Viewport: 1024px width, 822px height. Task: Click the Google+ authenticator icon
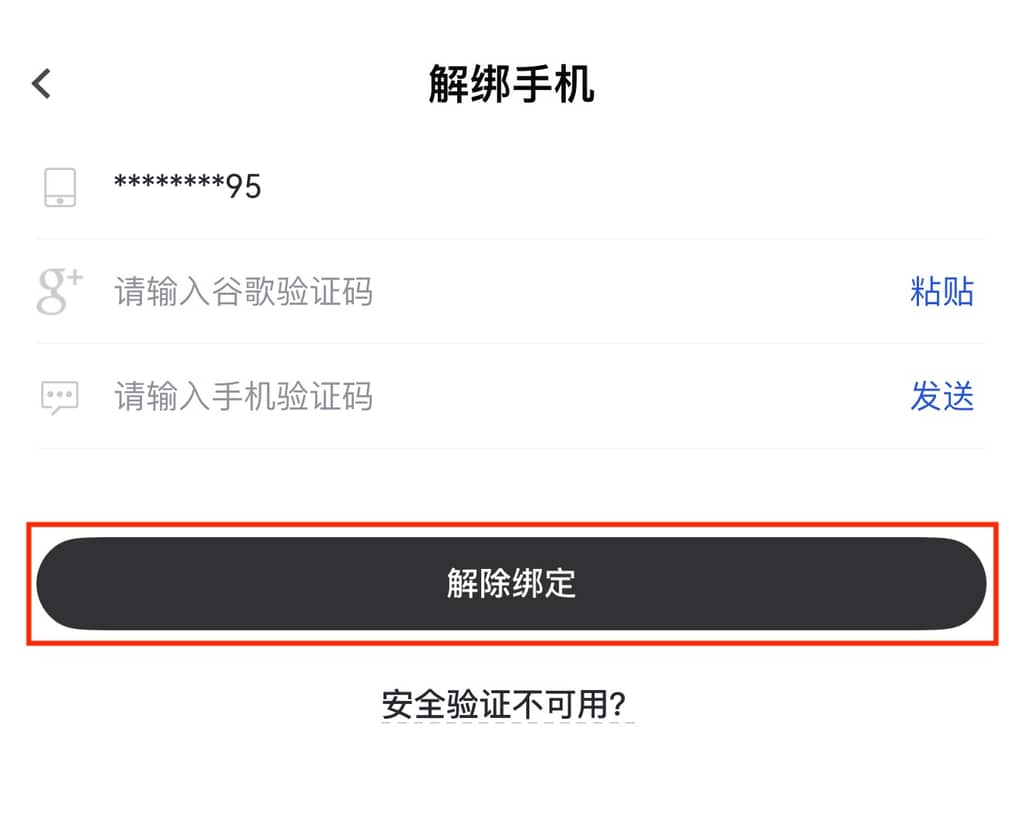(59, 292)
